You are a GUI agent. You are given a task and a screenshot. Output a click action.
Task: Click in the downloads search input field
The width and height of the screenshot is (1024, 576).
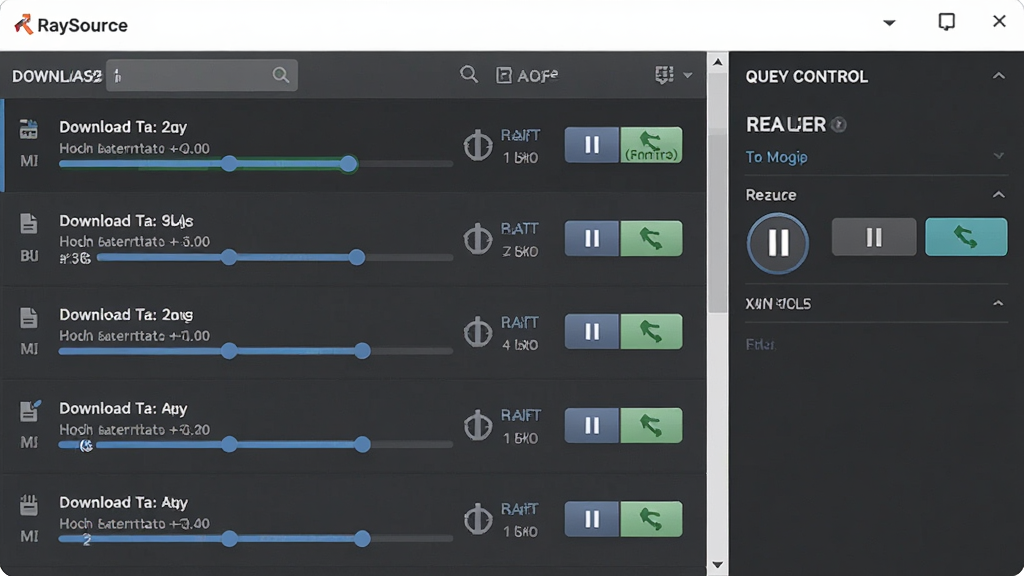click(x=202, y=75)
